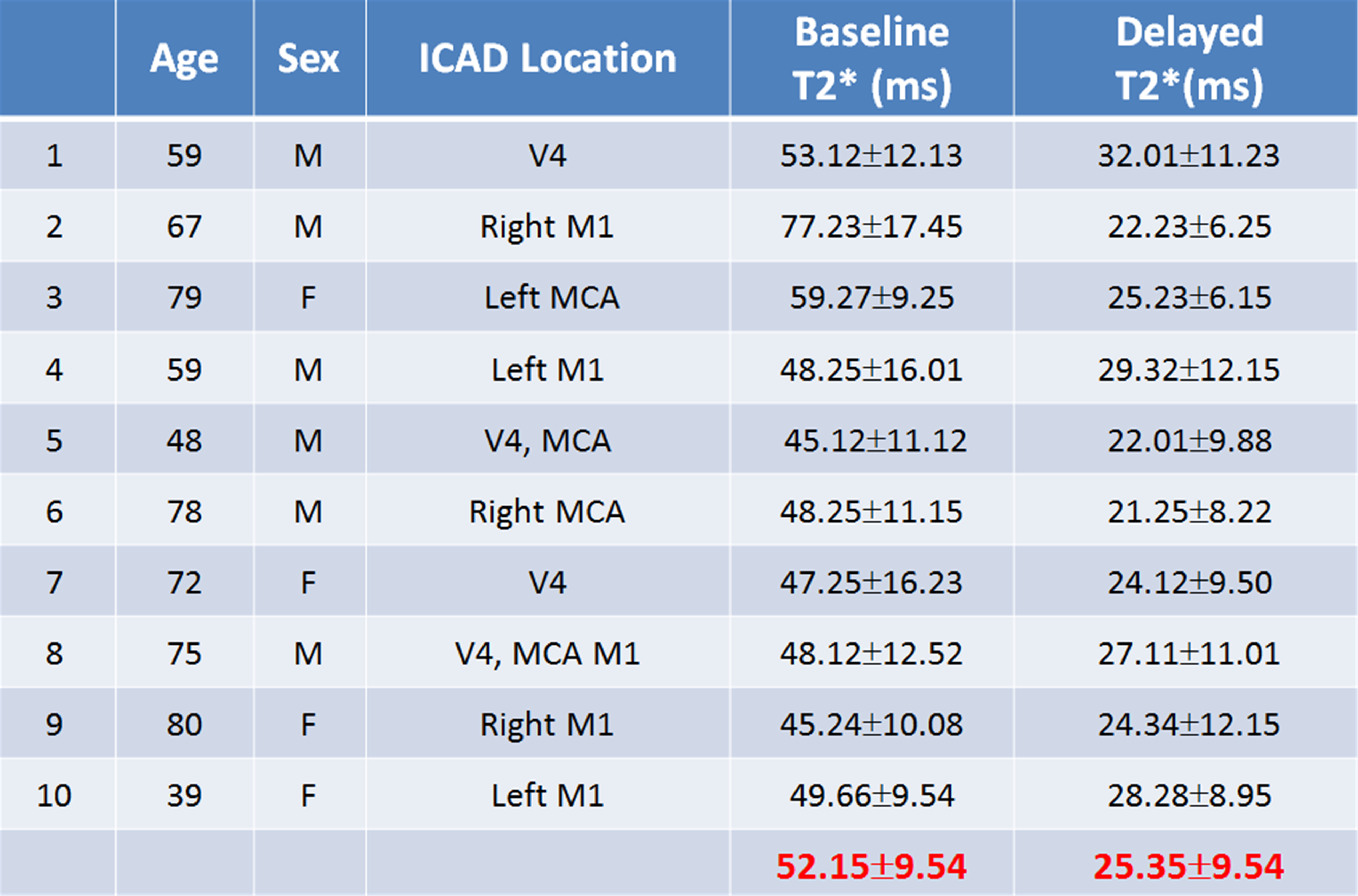
Task: Select the age cell showing 67
Action: coord(184,226)
